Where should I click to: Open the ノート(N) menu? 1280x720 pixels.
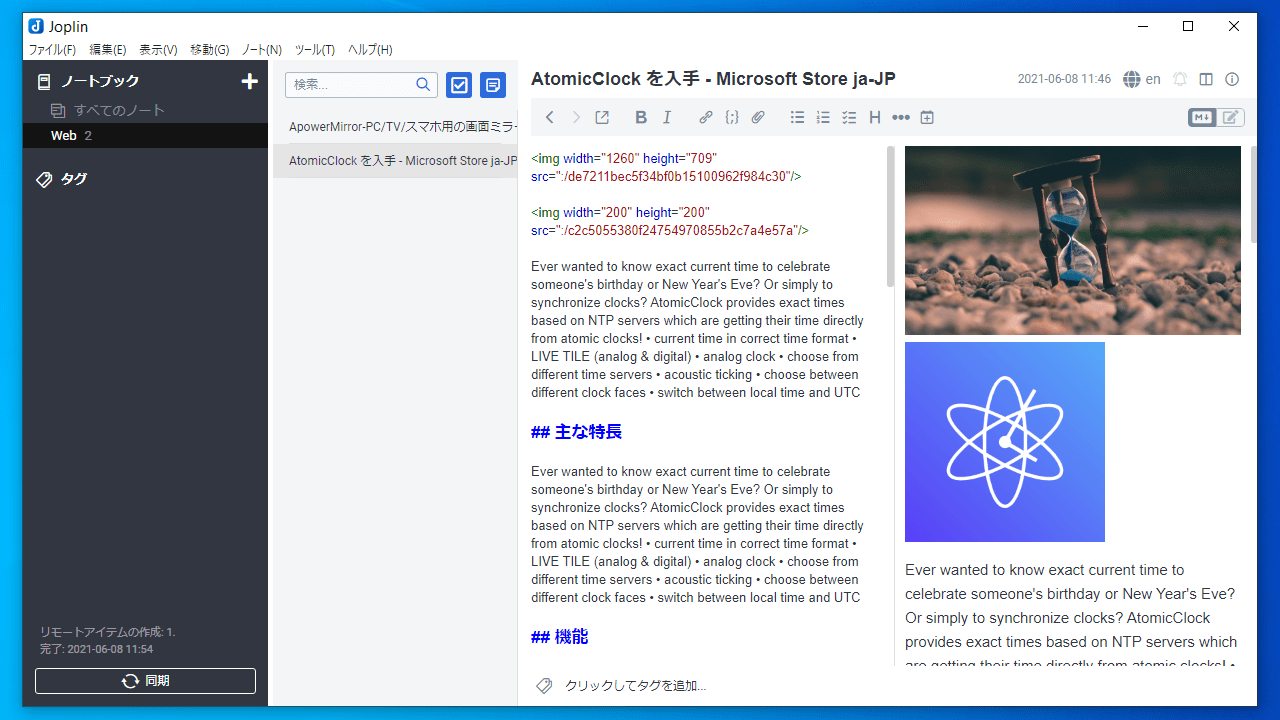pyautogui.click(x=261, y=50)
